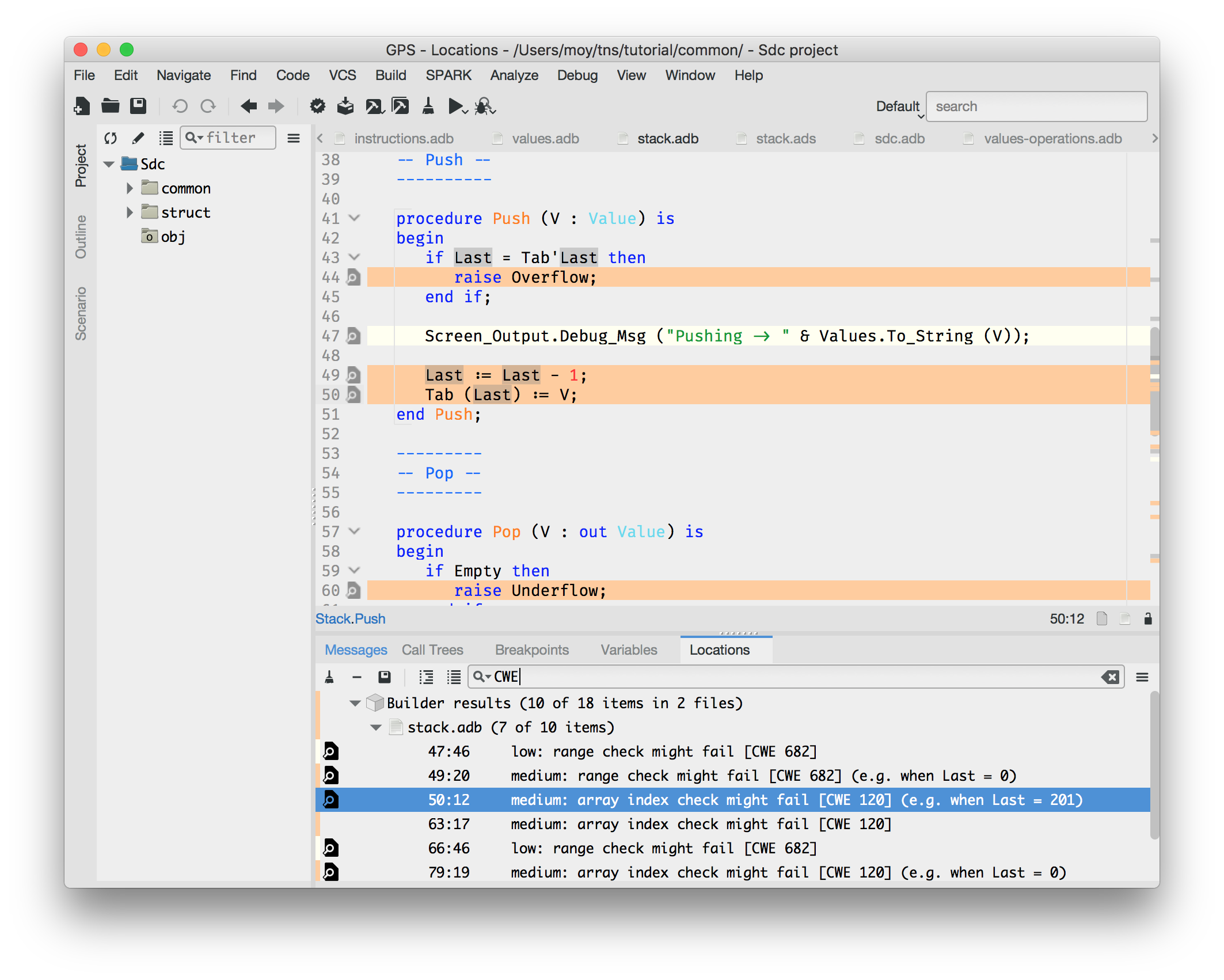Click the Clean broom icon in toolbar
This screenshot has height=980, width=1224.
click(428, 106)
